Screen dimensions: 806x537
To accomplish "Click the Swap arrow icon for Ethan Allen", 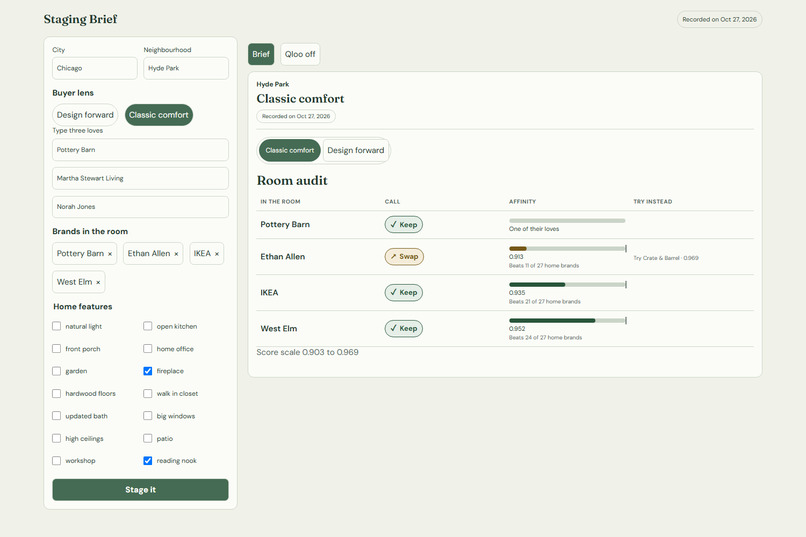I will point(393,256).
